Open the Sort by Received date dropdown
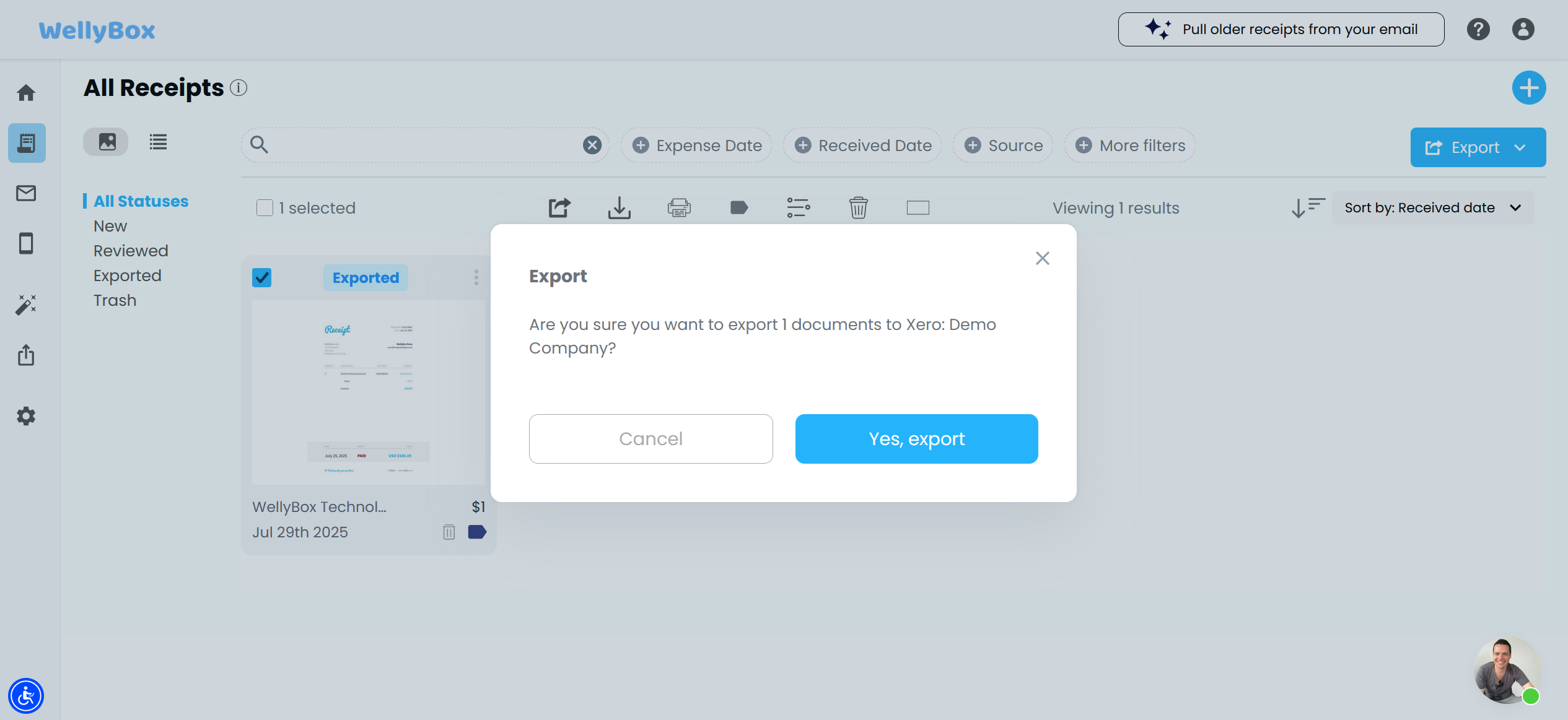1568x720 pixels. [x=1434, y=207]
